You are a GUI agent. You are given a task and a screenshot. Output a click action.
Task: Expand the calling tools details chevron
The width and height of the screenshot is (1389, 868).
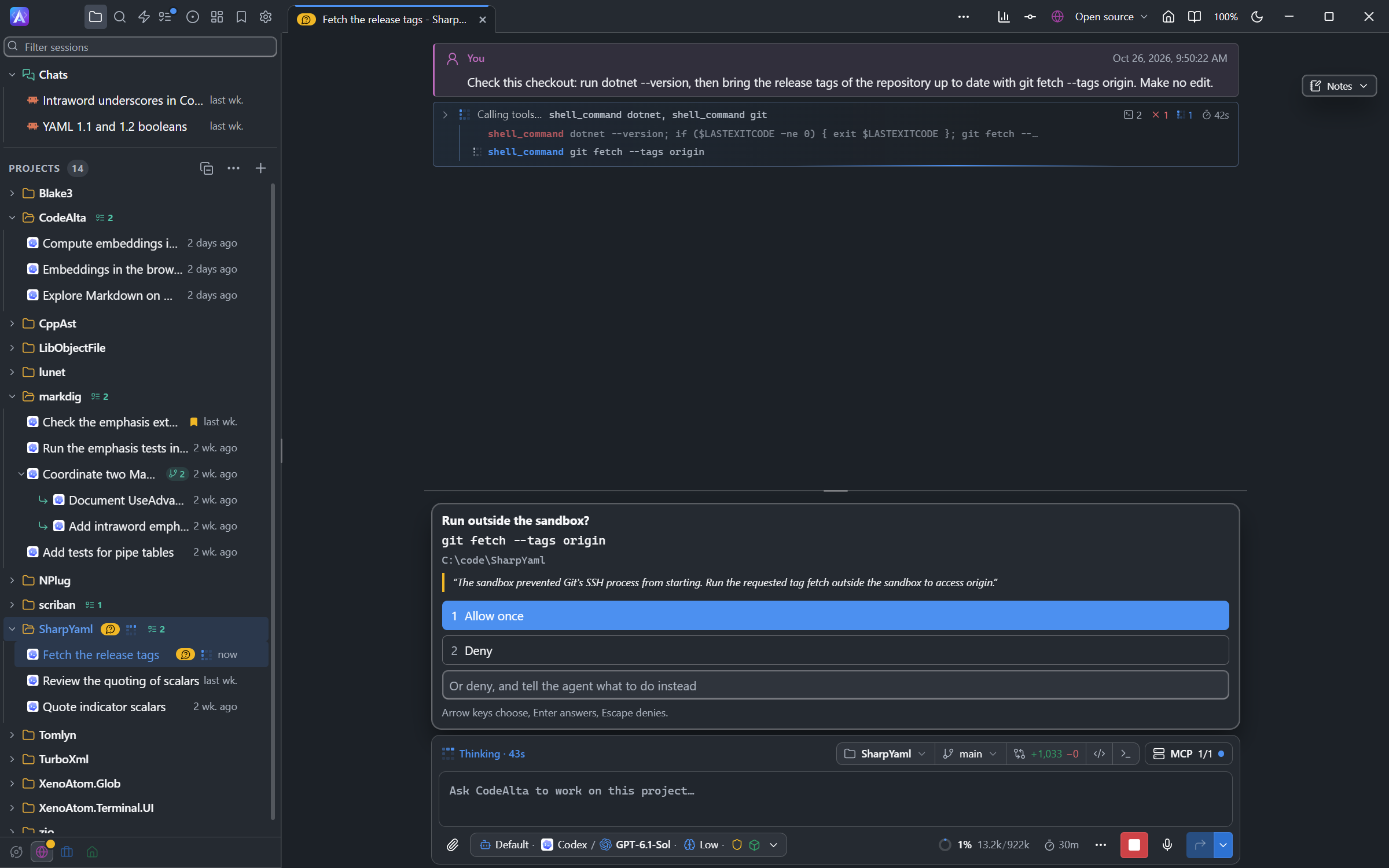[x=445, y=115]
